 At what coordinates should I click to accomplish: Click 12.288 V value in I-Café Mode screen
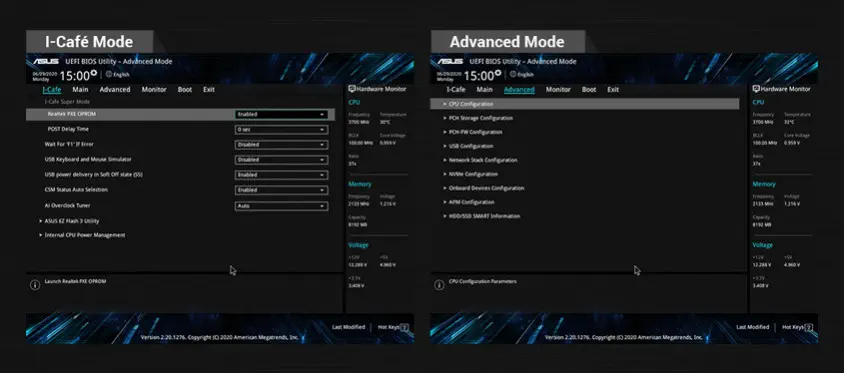[358, 265]
